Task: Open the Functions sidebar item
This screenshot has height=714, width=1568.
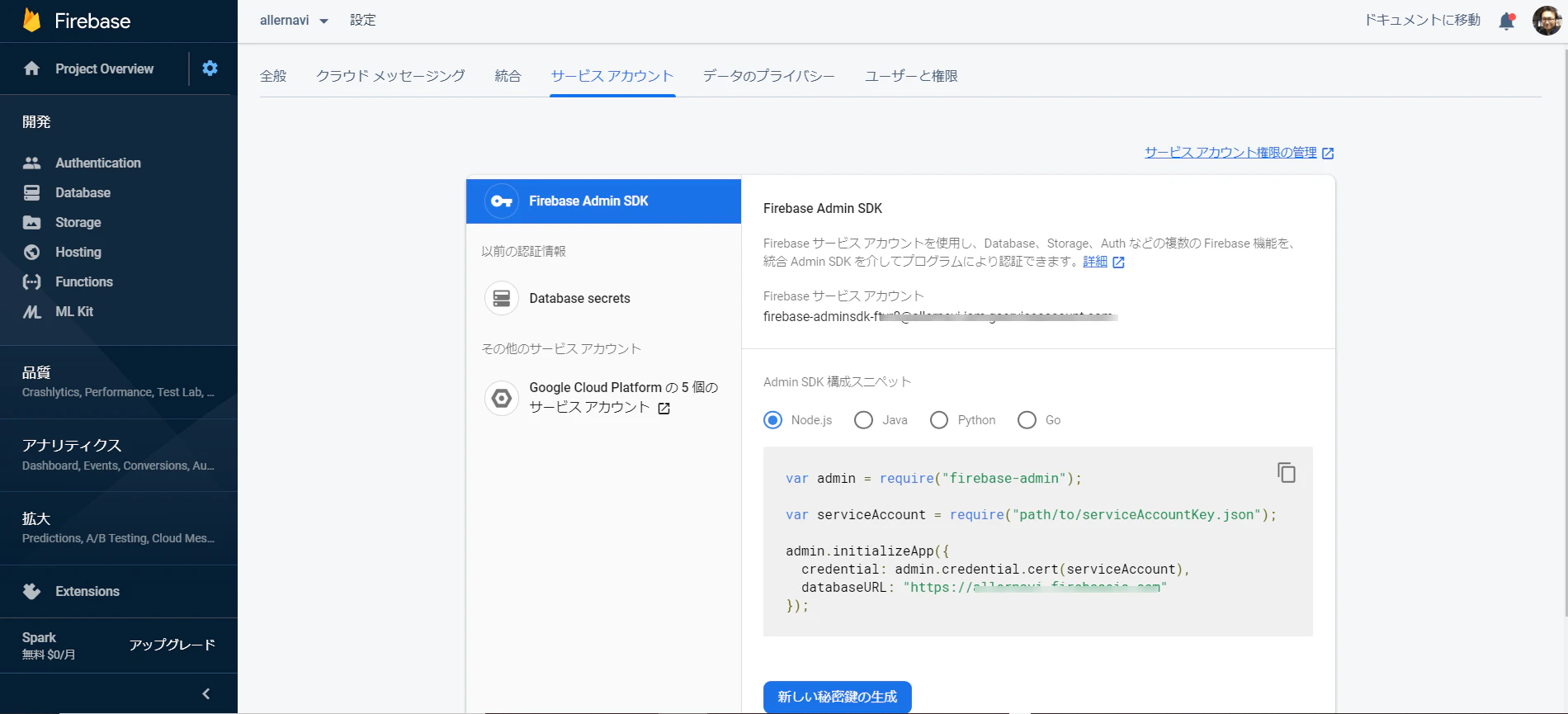Action: [x=119, y=281]
